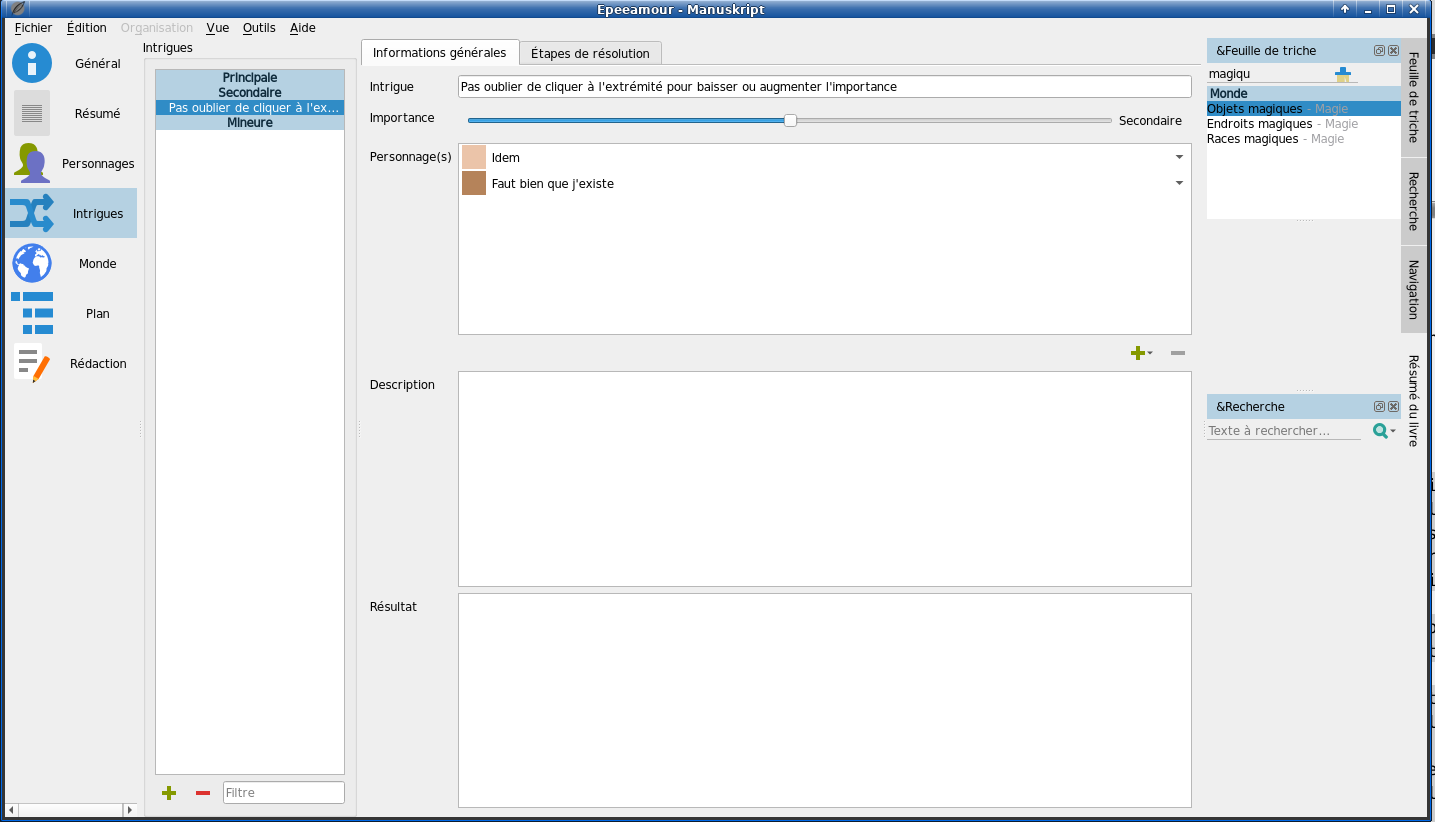This screenshot has width=1435, height=822.
Task: Show the vertical Navigation side tab
Action: tap(1413, 289)
